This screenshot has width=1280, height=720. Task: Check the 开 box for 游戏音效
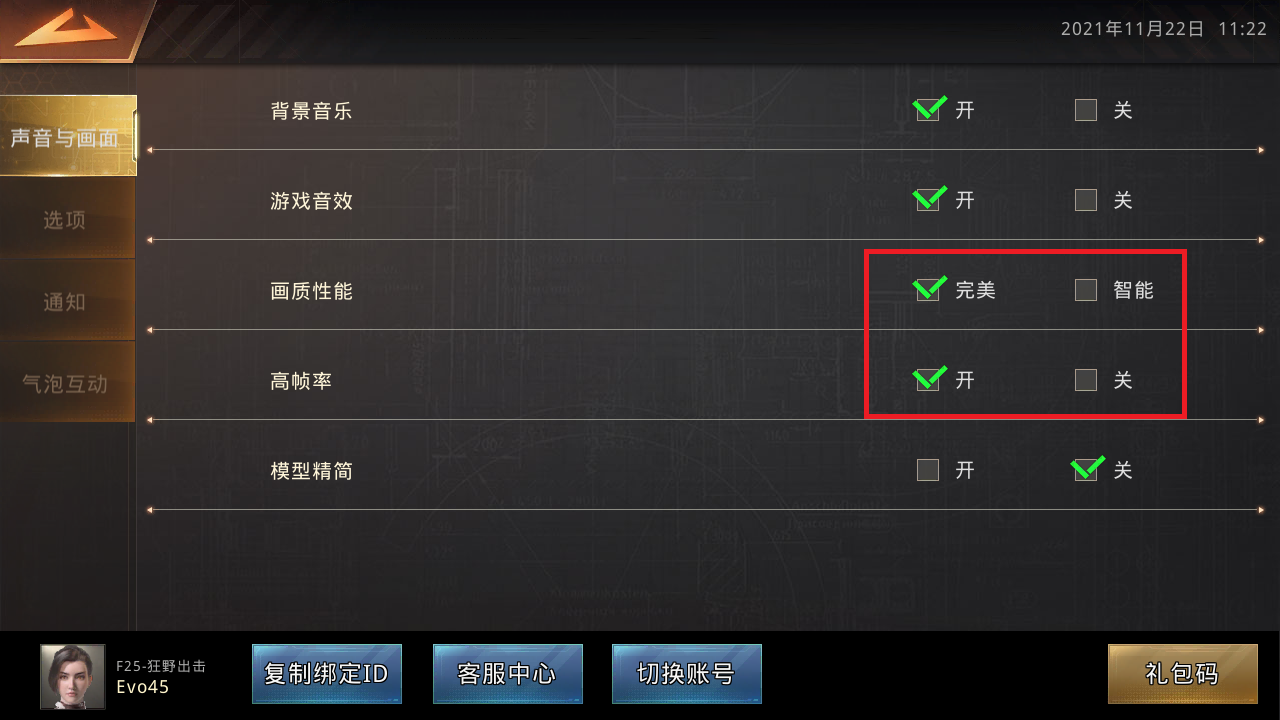(928, 200)
